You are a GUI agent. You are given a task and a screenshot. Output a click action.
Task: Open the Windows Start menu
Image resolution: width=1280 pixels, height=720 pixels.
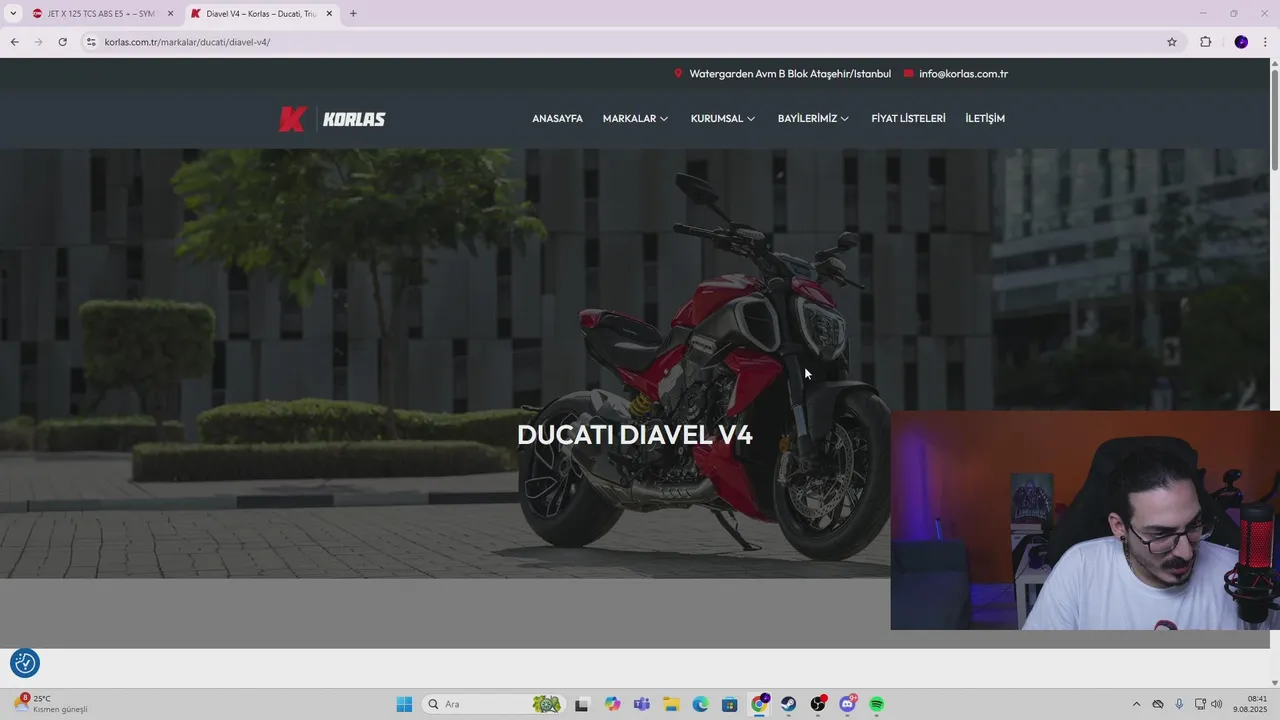404,704
